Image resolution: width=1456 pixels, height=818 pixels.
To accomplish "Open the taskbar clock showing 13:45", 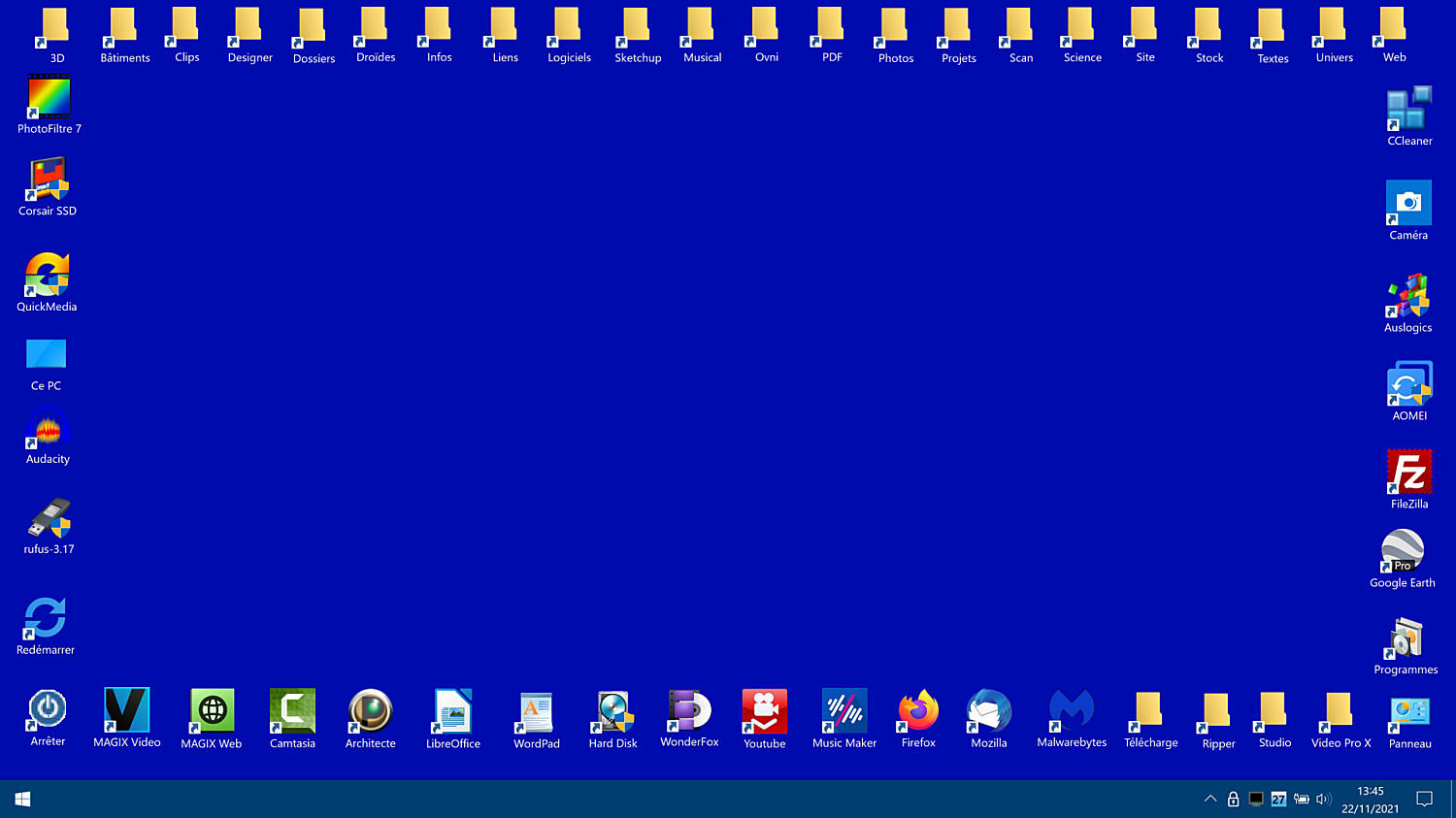I will pyautogui.click(x=1371, y=800).
